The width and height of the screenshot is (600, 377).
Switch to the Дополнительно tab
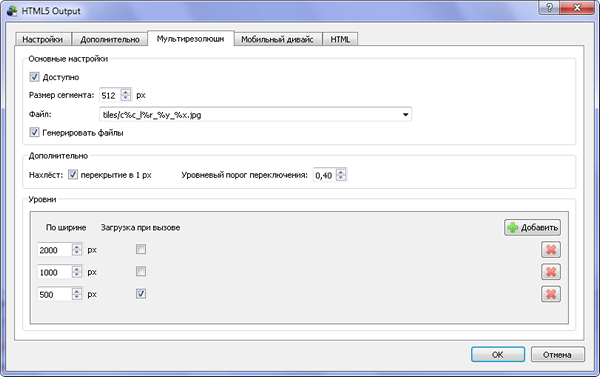(x=110, y=39)
